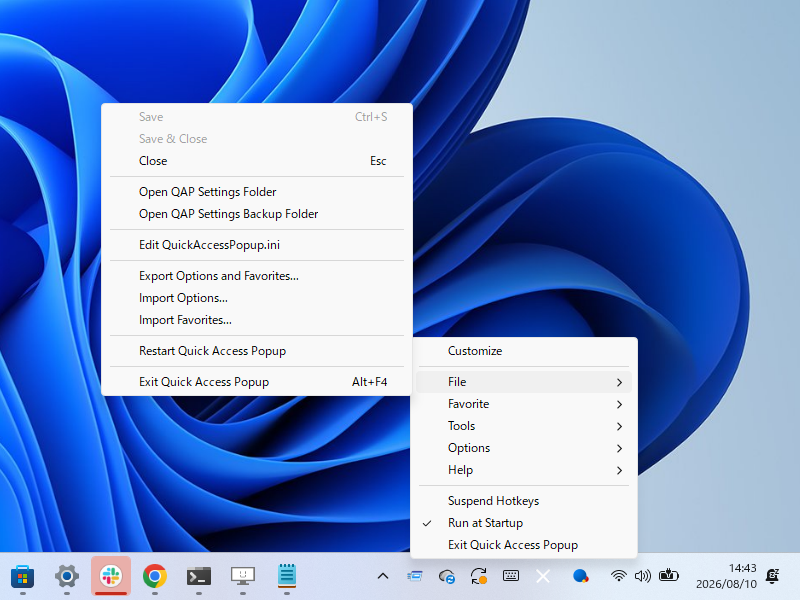The image size is (800, 600).
Task: Click the cloud sync tray icon
Action: click(447, 577)
